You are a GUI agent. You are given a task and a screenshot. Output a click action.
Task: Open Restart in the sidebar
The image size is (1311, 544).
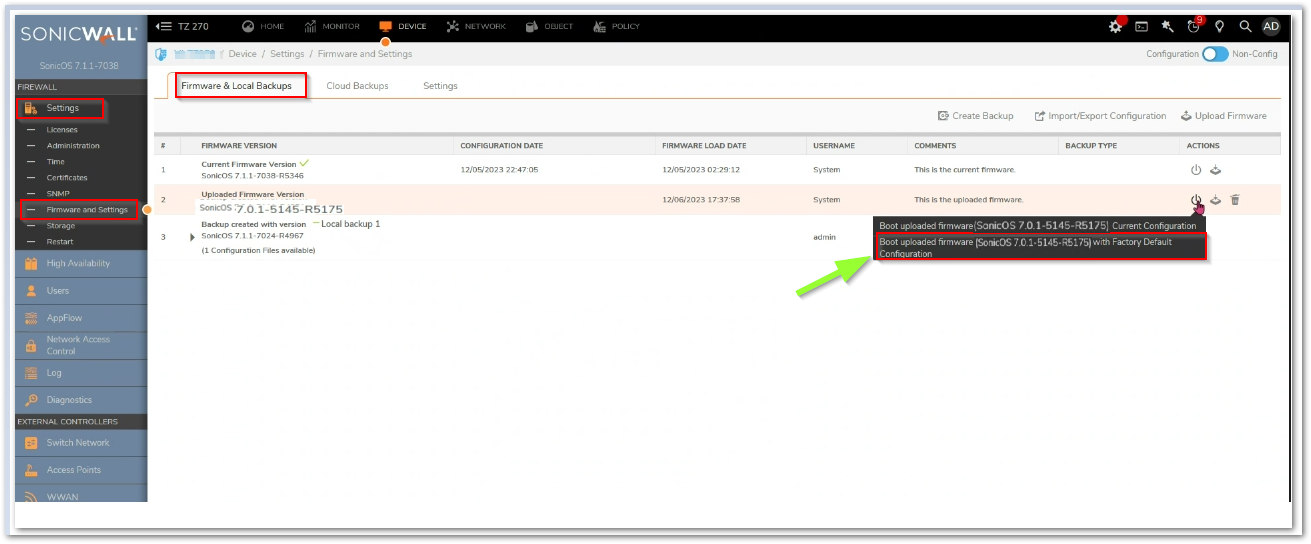coord(60,242)
